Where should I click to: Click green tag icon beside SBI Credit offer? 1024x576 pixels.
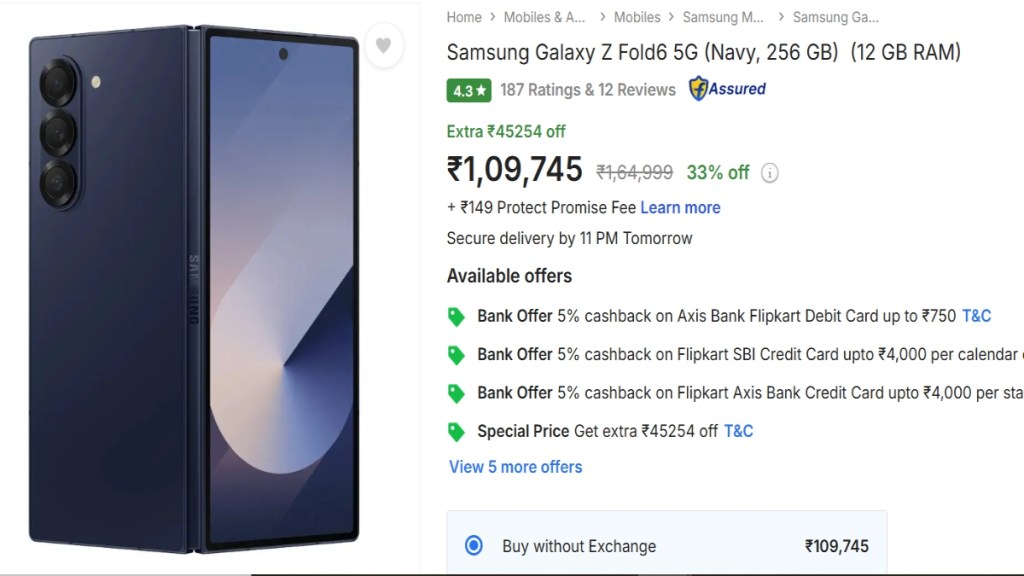point(456,355)
